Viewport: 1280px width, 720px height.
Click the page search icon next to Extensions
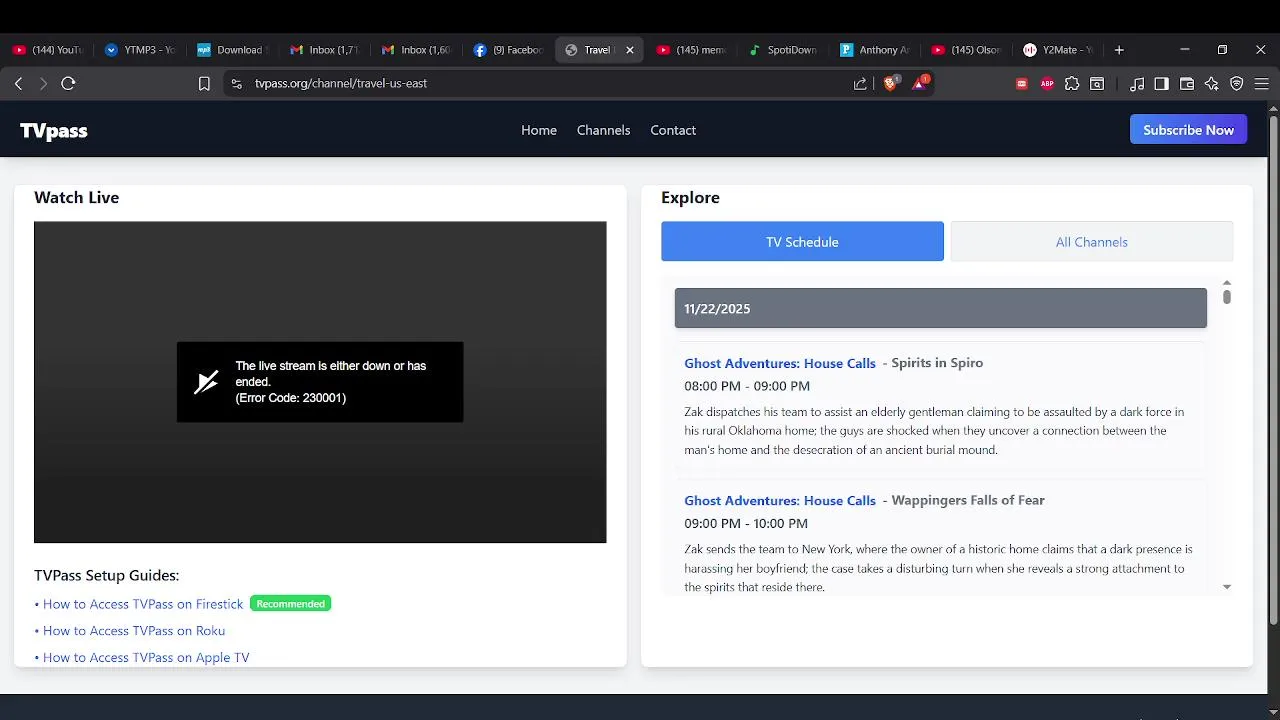(x=1097, y=84)
